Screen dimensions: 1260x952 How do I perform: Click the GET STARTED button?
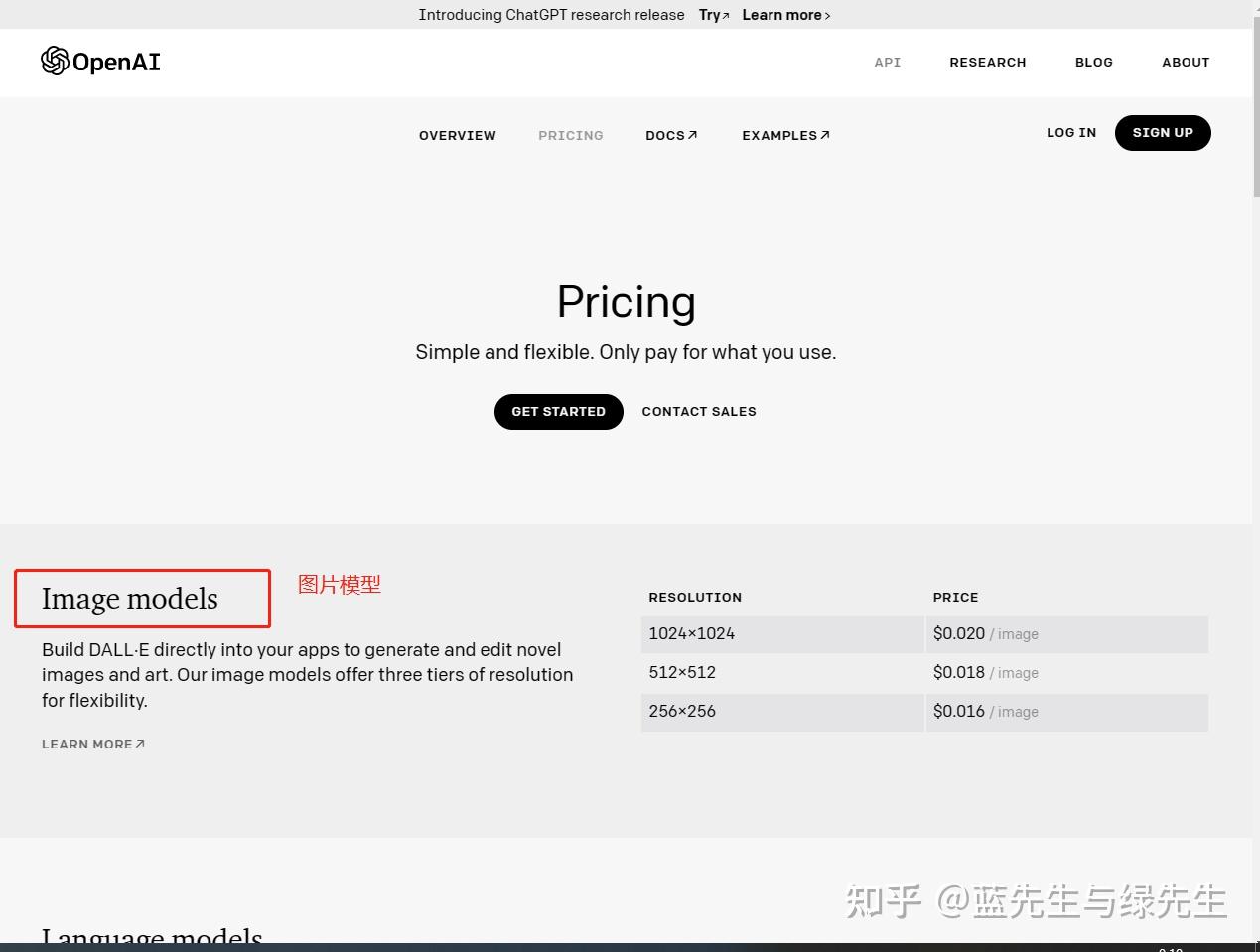coord(558,411)
